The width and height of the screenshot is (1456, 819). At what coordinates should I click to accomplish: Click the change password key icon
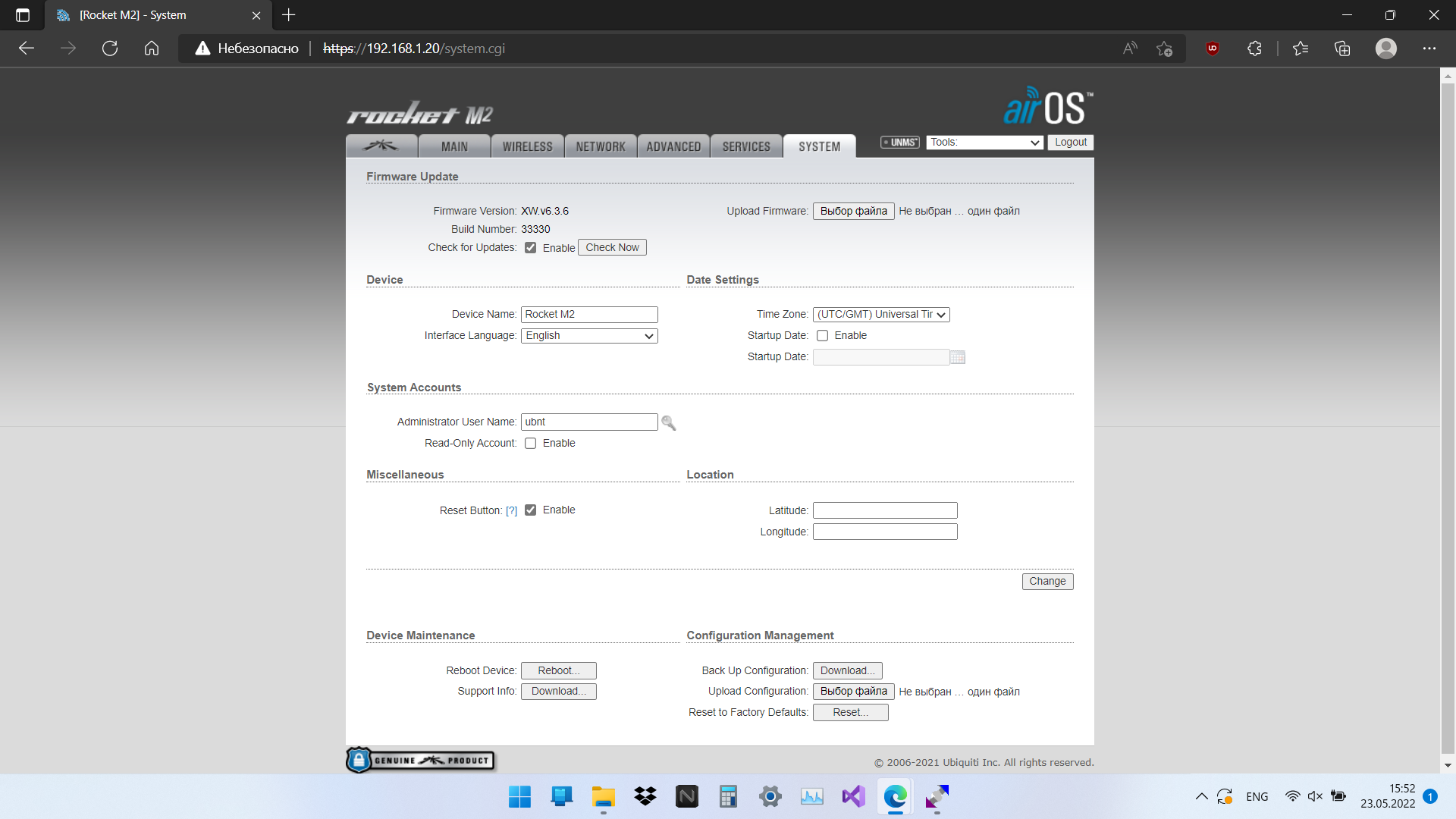pyautogui.click(x=668, y=422)
